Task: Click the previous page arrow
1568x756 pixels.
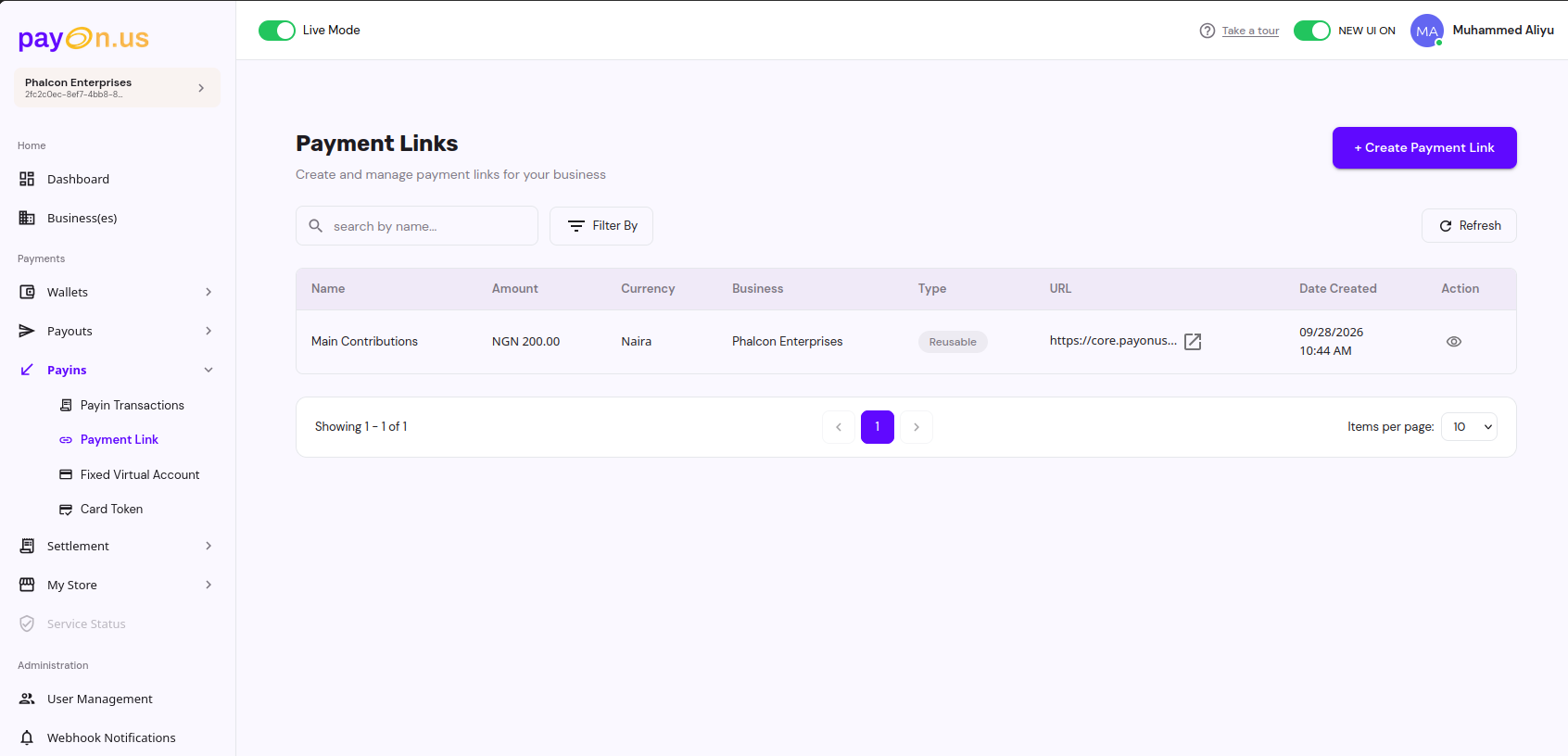Action: click(839, 427)
